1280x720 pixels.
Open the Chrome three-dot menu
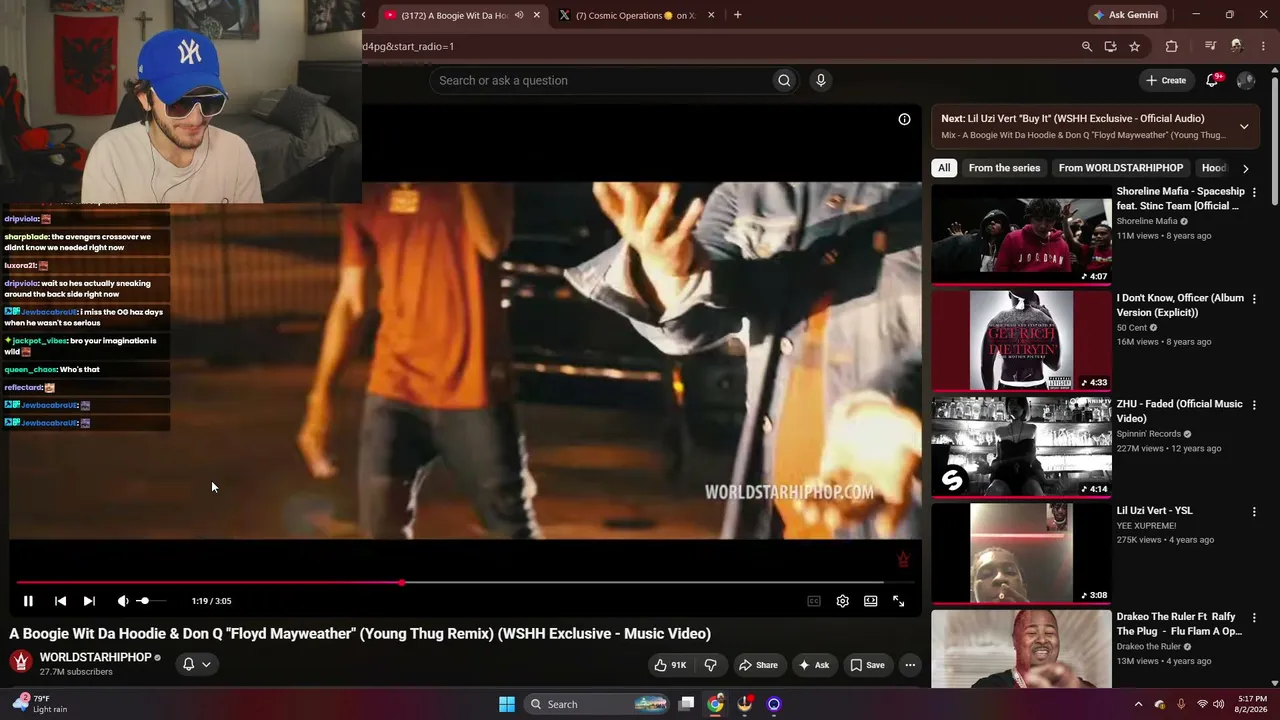[1264, 46]
